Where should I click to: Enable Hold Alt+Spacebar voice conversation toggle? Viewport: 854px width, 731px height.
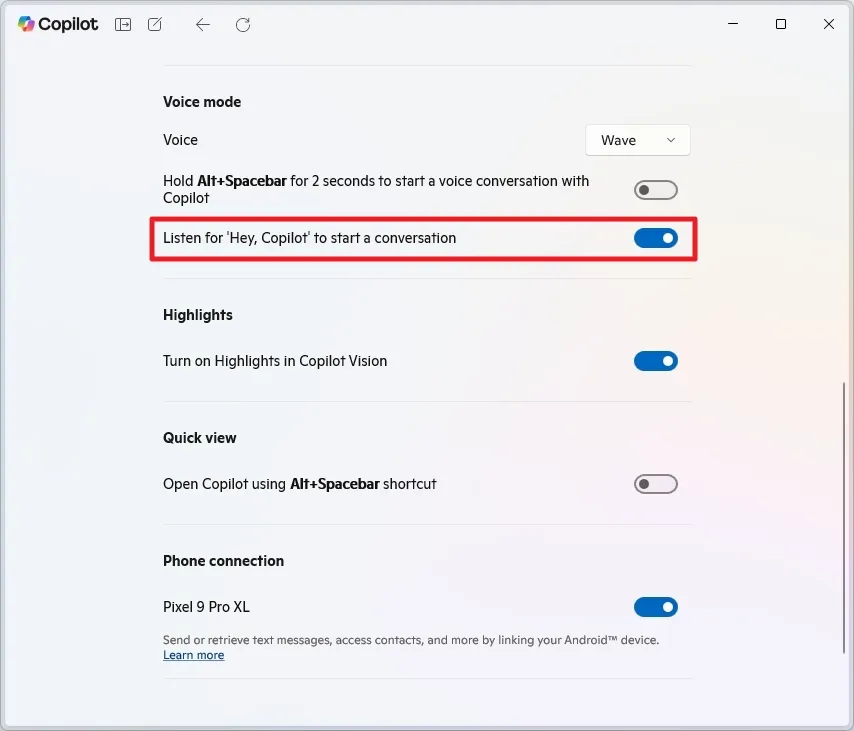click(x=656, y=189)
